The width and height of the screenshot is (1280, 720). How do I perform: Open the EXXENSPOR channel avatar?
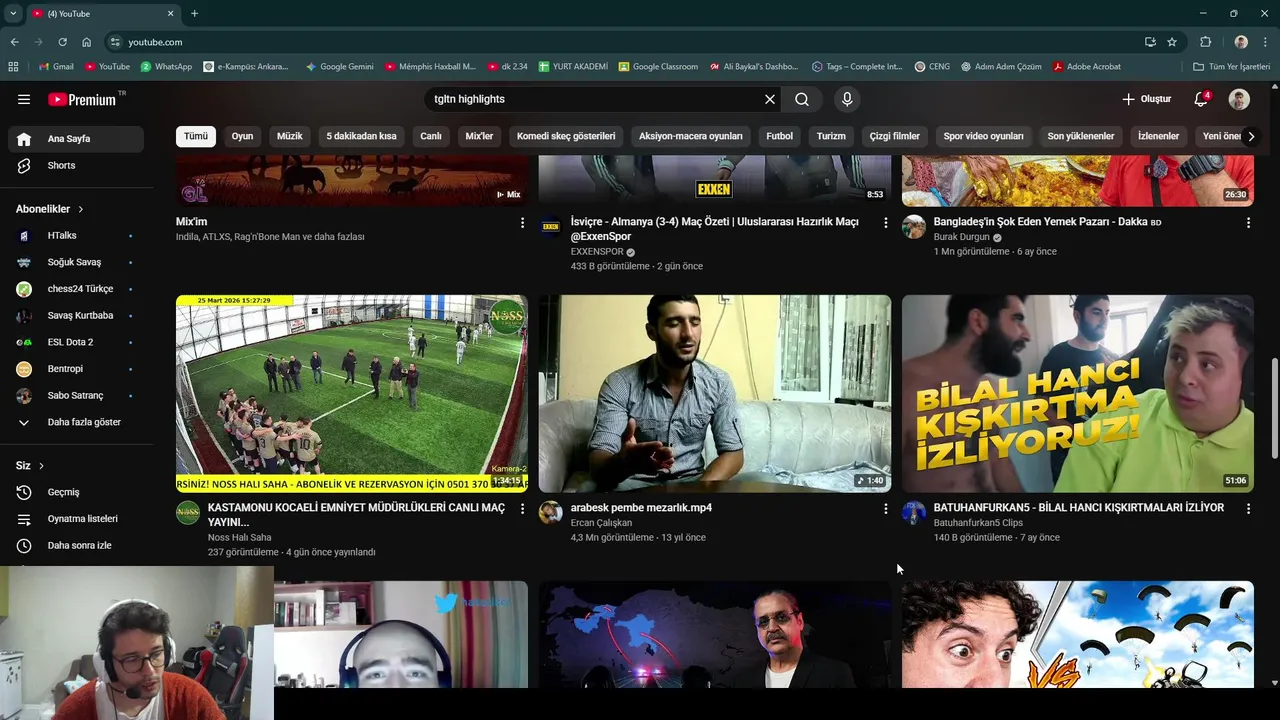(551, 226)
